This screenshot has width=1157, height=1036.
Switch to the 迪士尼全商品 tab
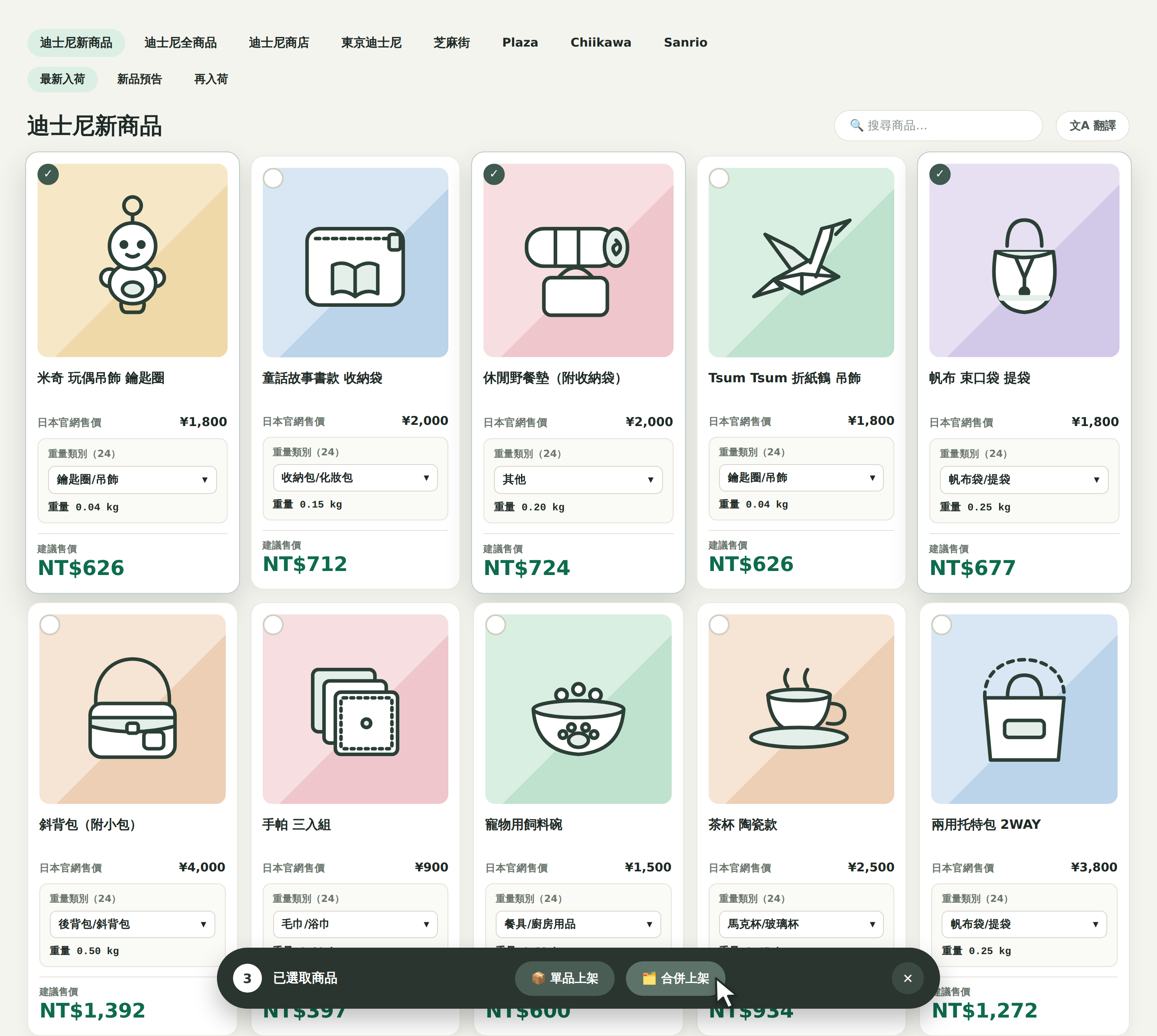(180, 43)
